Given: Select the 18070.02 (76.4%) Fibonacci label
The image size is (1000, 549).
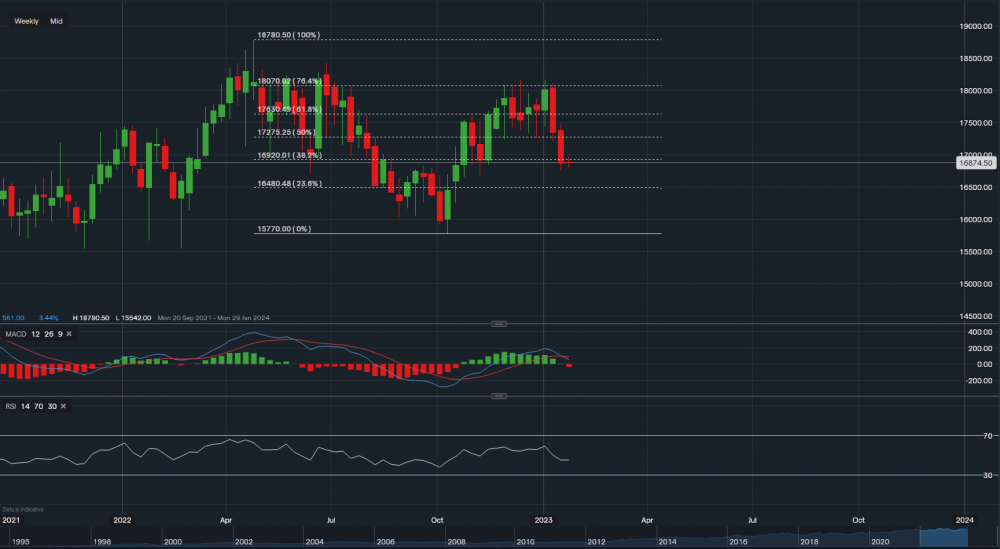Looking at the screenshot, I should (289, 81).
